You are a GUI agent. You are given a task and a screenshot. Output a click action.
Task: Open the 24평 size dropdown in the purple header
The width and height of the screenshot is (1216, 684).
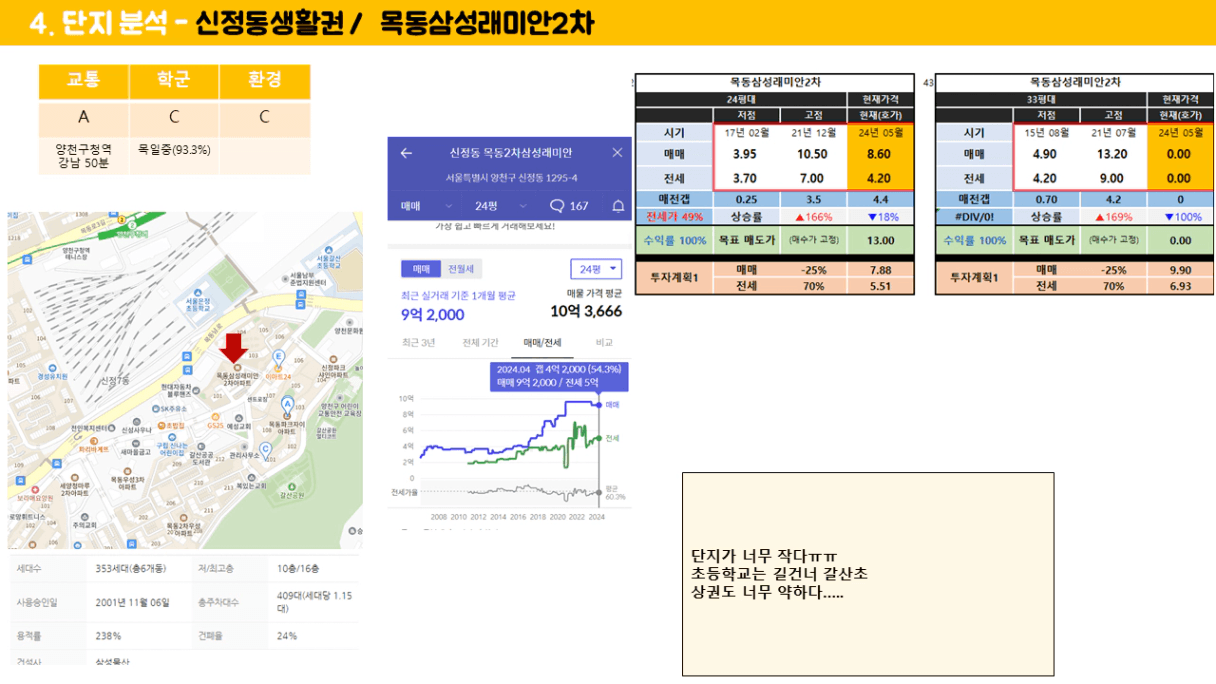501,206
